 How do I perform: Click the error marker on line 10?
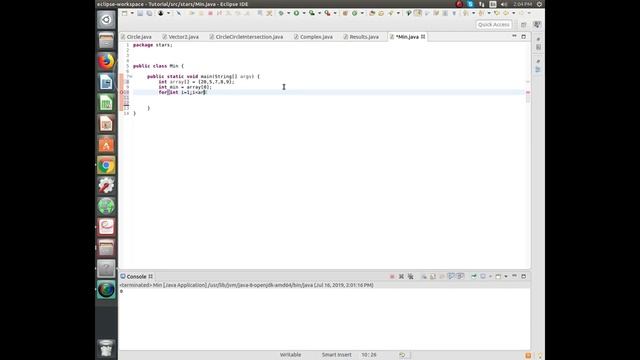pos(121,92)
